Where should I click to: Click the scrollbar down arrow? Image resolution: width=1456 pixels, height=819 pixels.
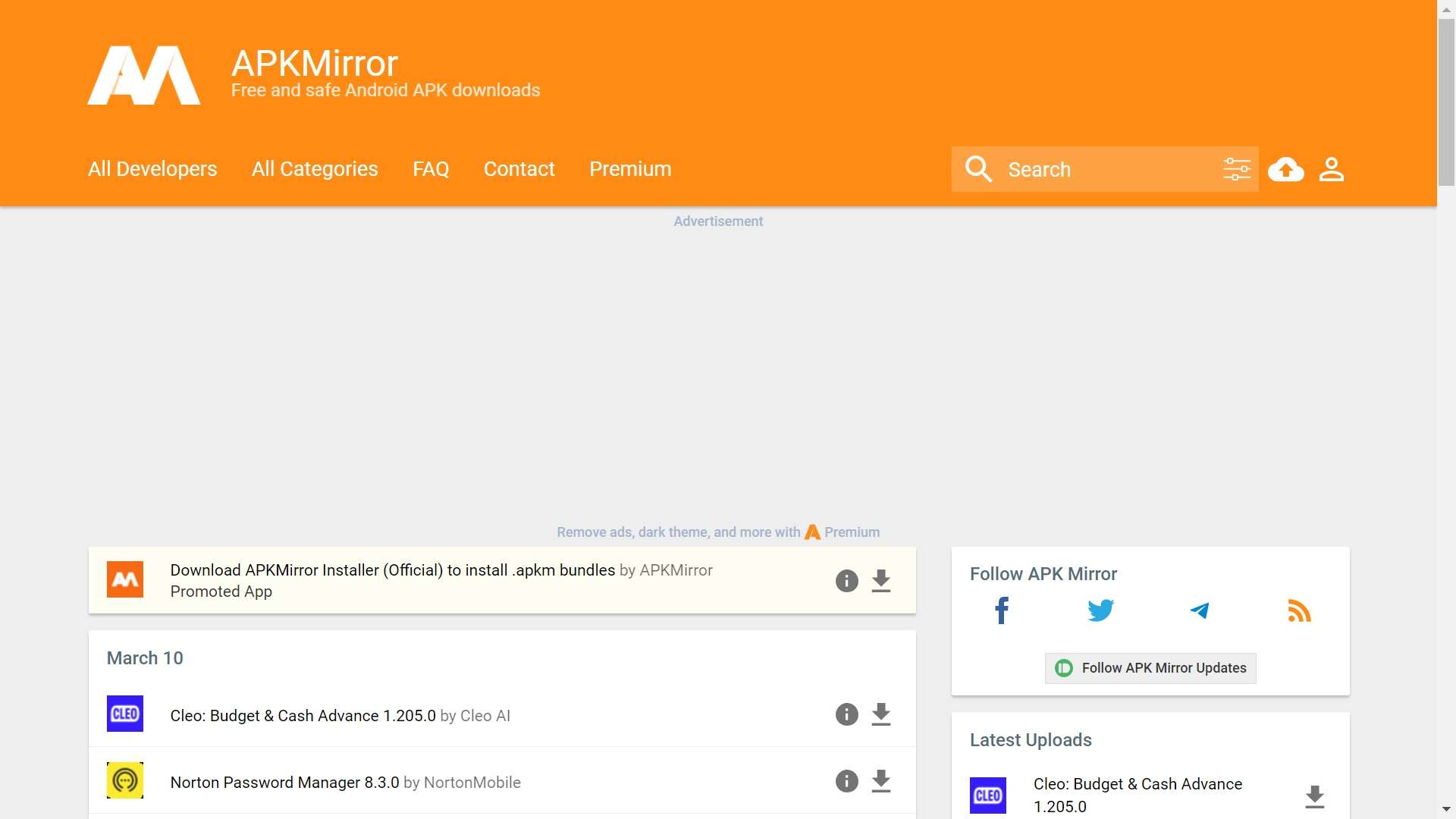[1447, 810]
